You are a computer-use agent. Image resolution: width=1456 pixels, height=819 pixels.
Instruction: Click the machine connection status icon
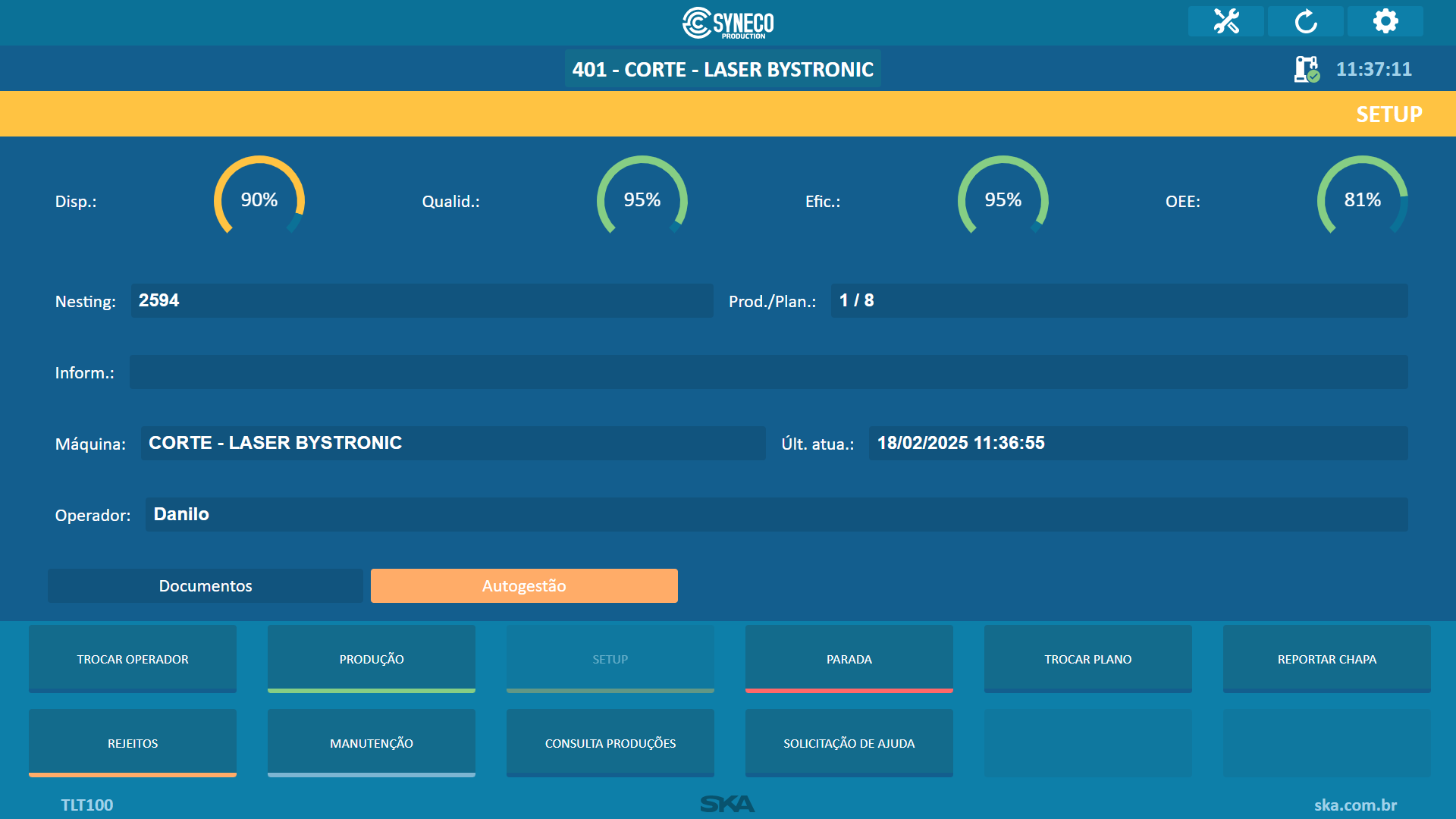click(x=1307, y=69)
